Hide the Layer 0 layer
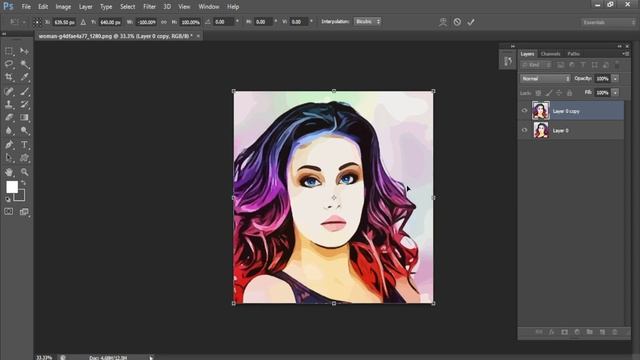Screen dimensions: 640x360 coord(524,130)
